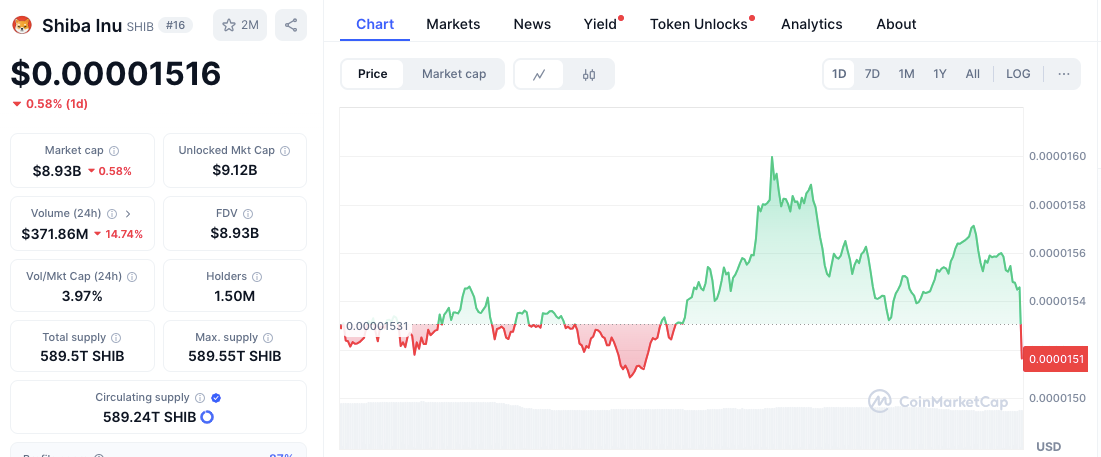Switch to line chart view icon
The height and width of the screenshot is (457, 1101).
pos(540,74)
